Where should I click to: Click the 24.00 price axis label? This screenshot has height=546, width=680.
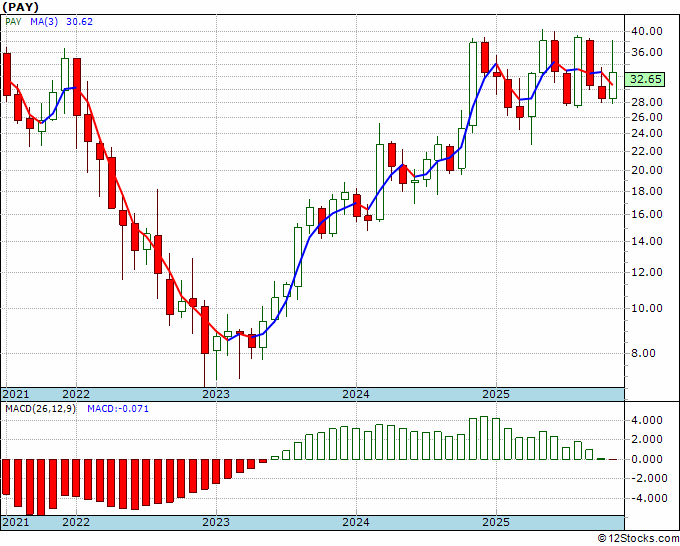646,134
